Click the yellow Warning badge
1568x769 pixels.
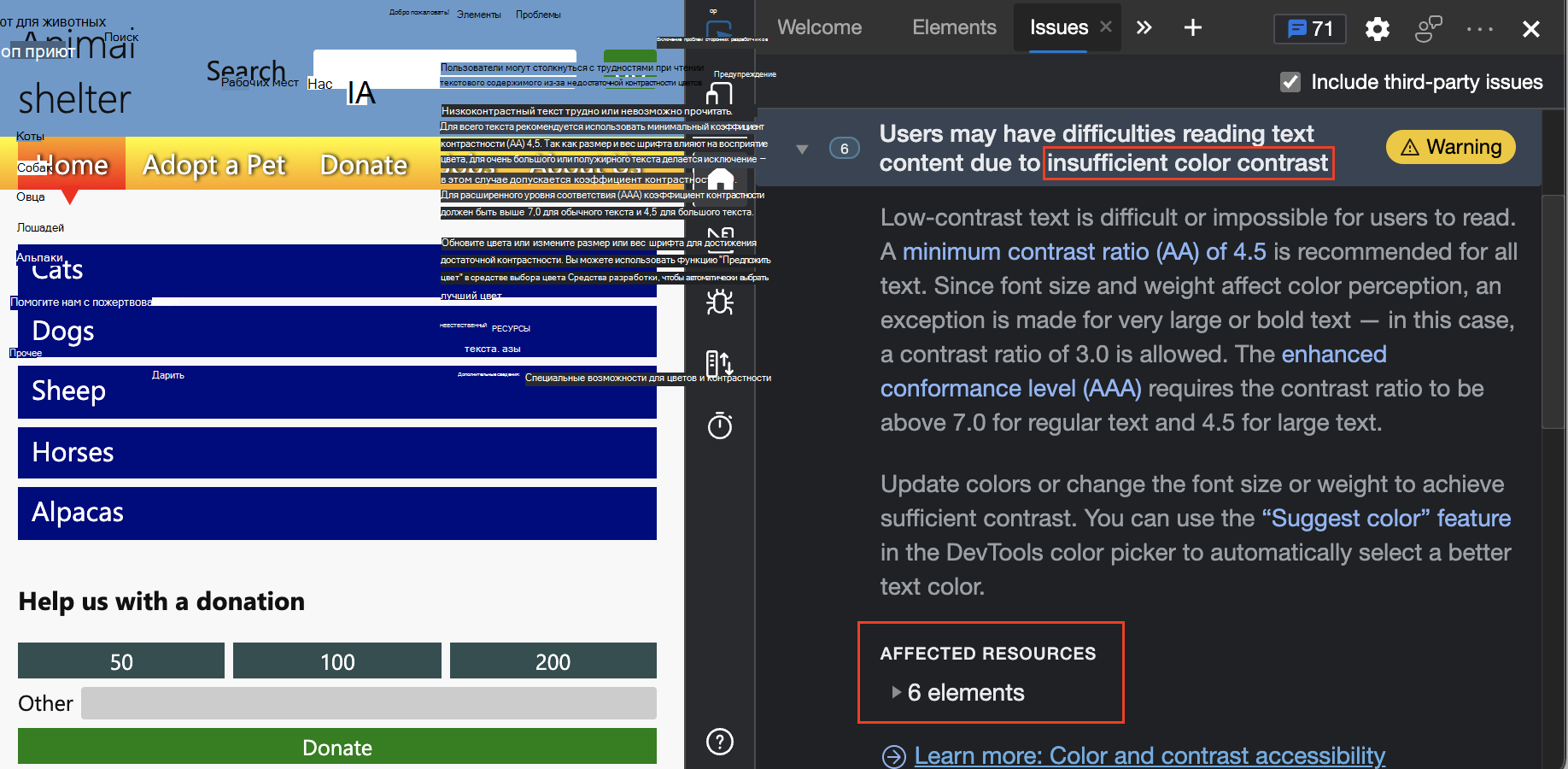[1451, 147]
